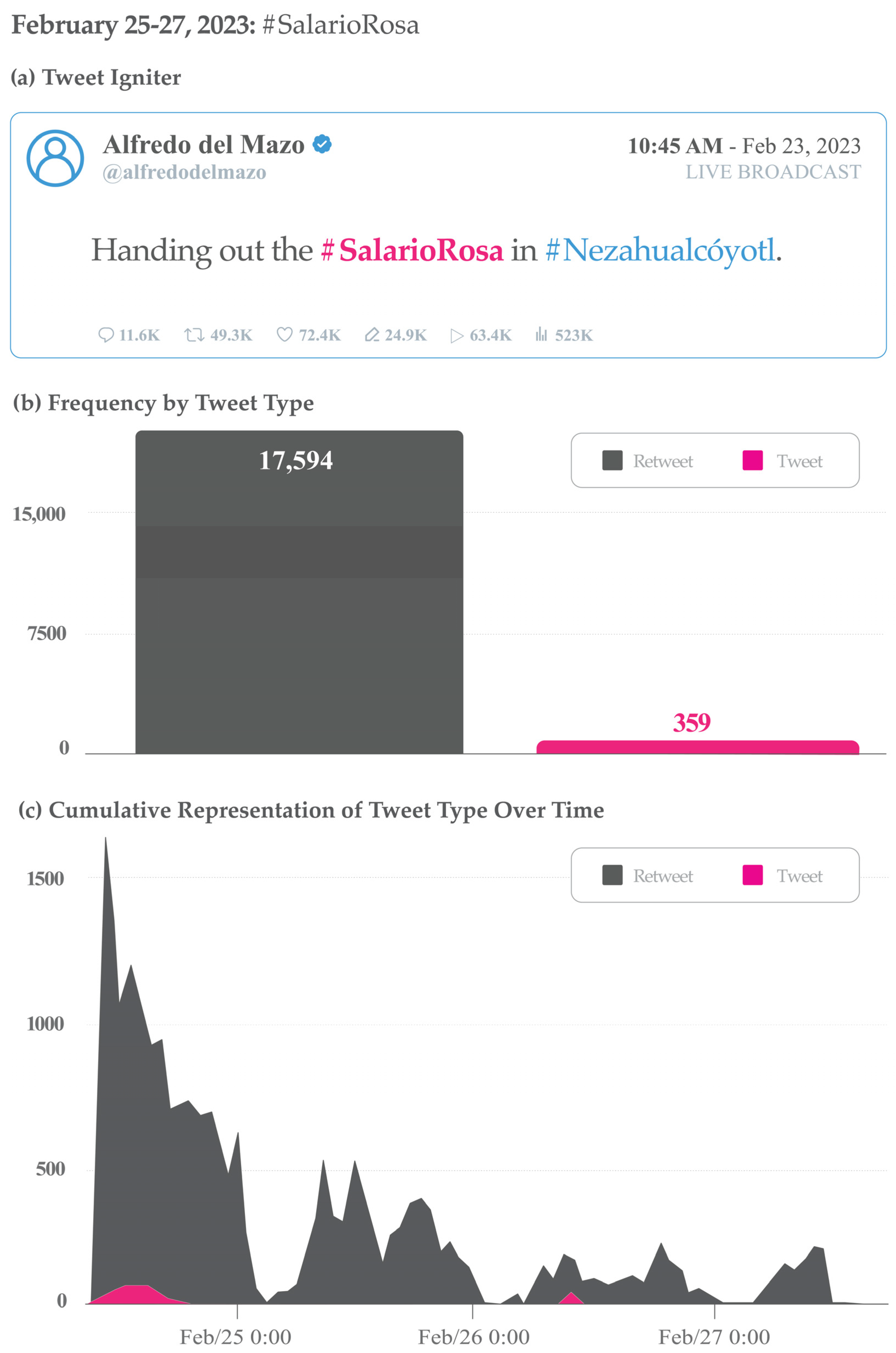Viewport: 896px width, 1353px height.
Task: Click the Alfredo del Mazo display name
Action: pos(203,145)
